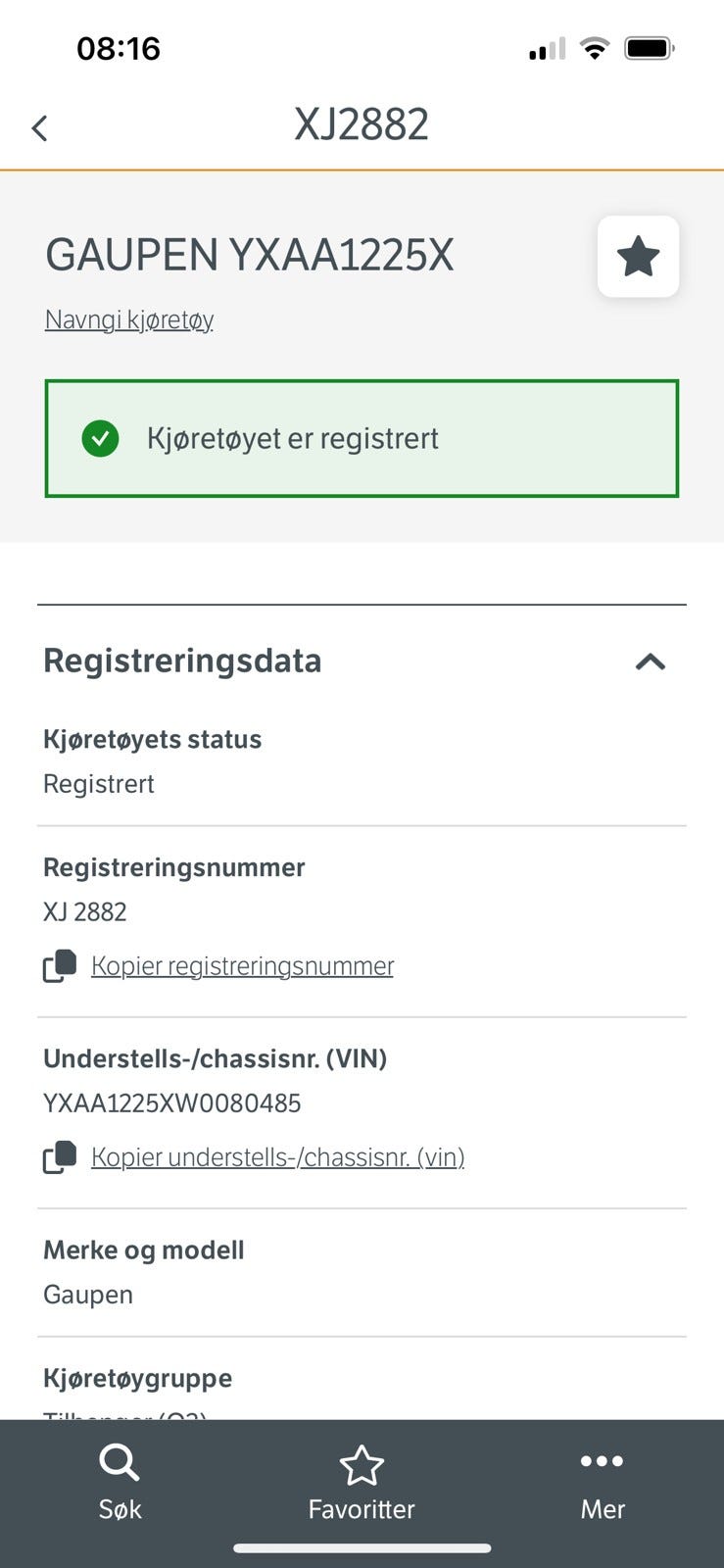
Task: Tap the XJ2882 page title
Action: tap(362, 124)
